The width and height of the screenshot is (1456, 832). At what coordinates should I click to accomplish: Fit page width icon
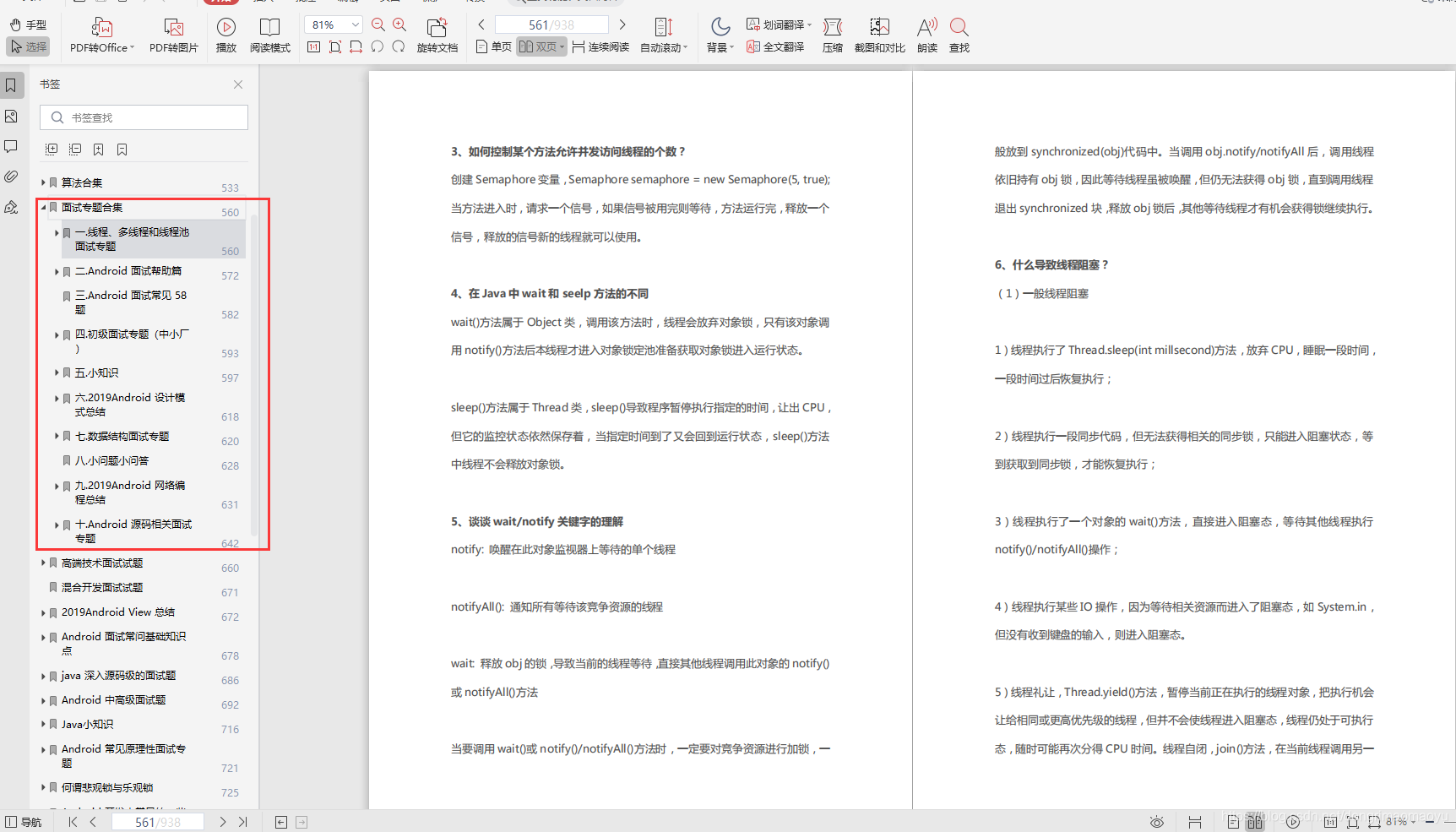pyautogui.click(x=356, y=47)
